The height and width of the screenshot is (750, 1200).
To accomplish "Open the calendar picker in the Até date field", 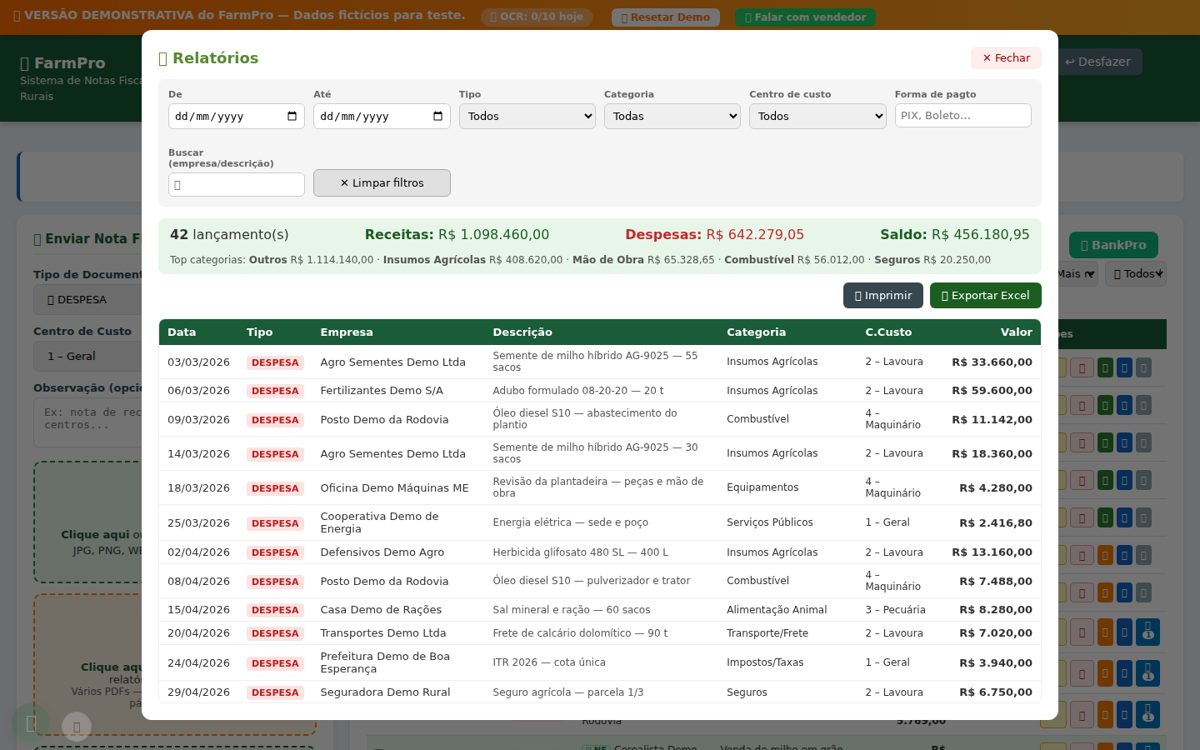I will click(x=437, y=116).
